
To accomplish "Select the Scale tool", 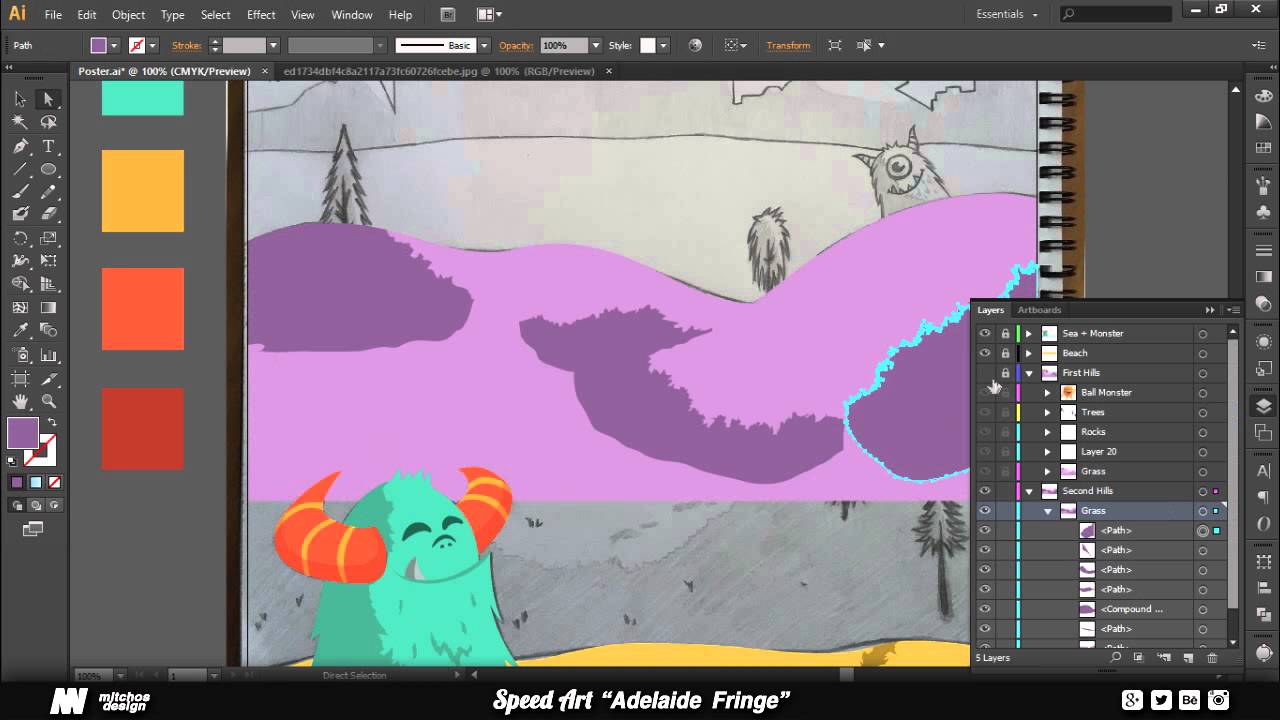I will (48, 239).
